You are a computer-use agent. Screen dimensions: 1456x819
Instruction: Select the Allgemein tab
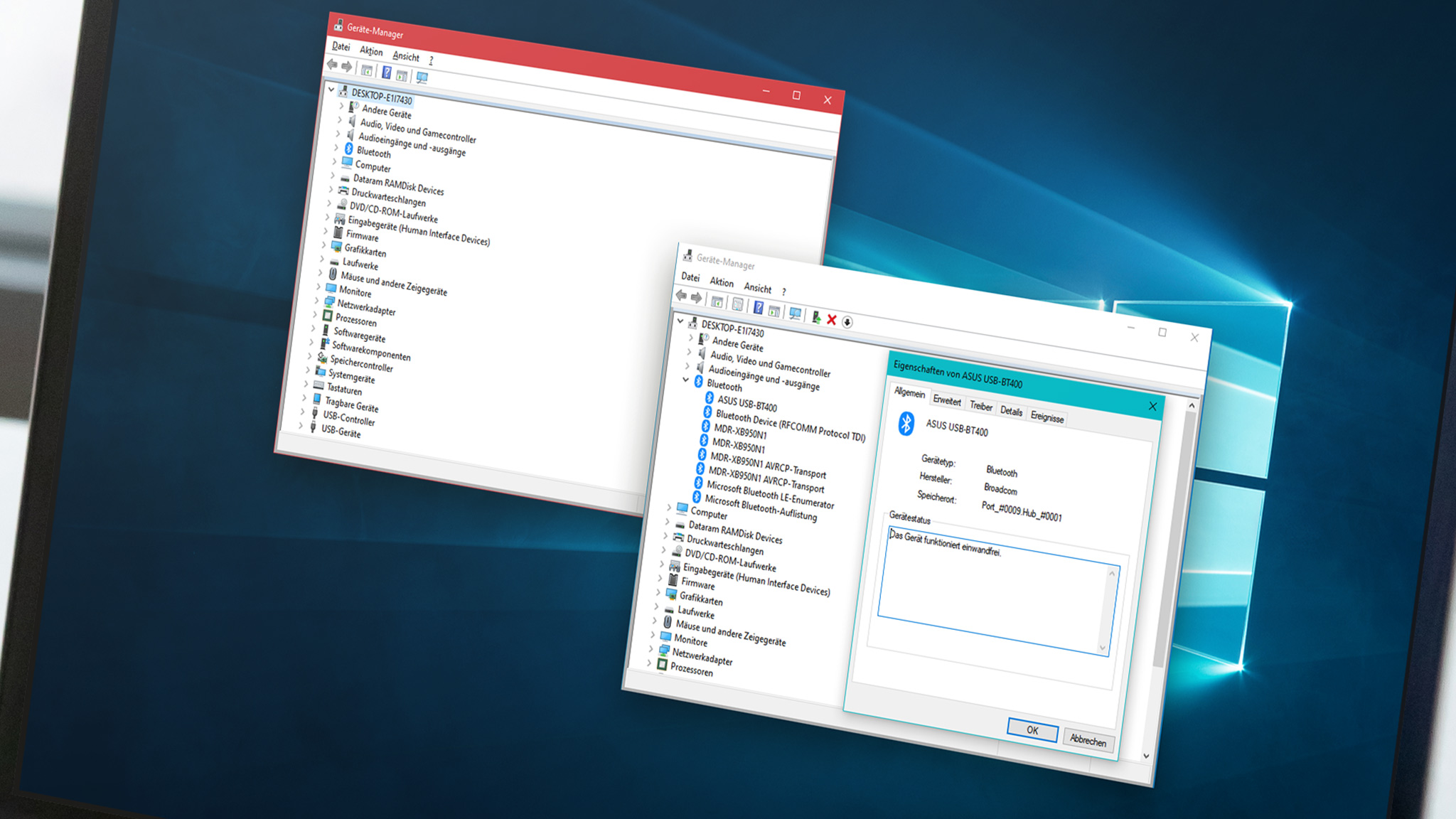[909, 393]
